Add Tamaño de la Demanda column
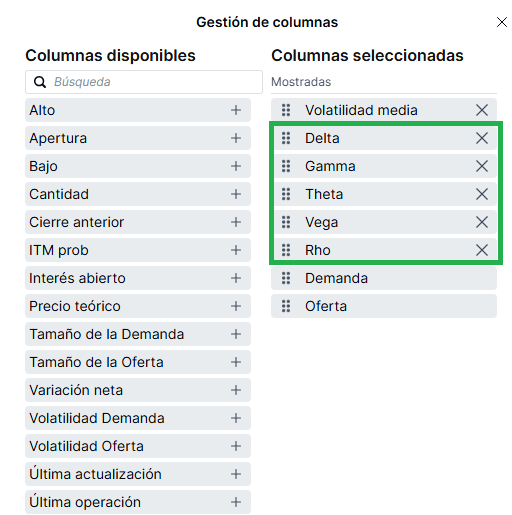The height and width of the screenshot is (515, 512). tap(236, 334)
